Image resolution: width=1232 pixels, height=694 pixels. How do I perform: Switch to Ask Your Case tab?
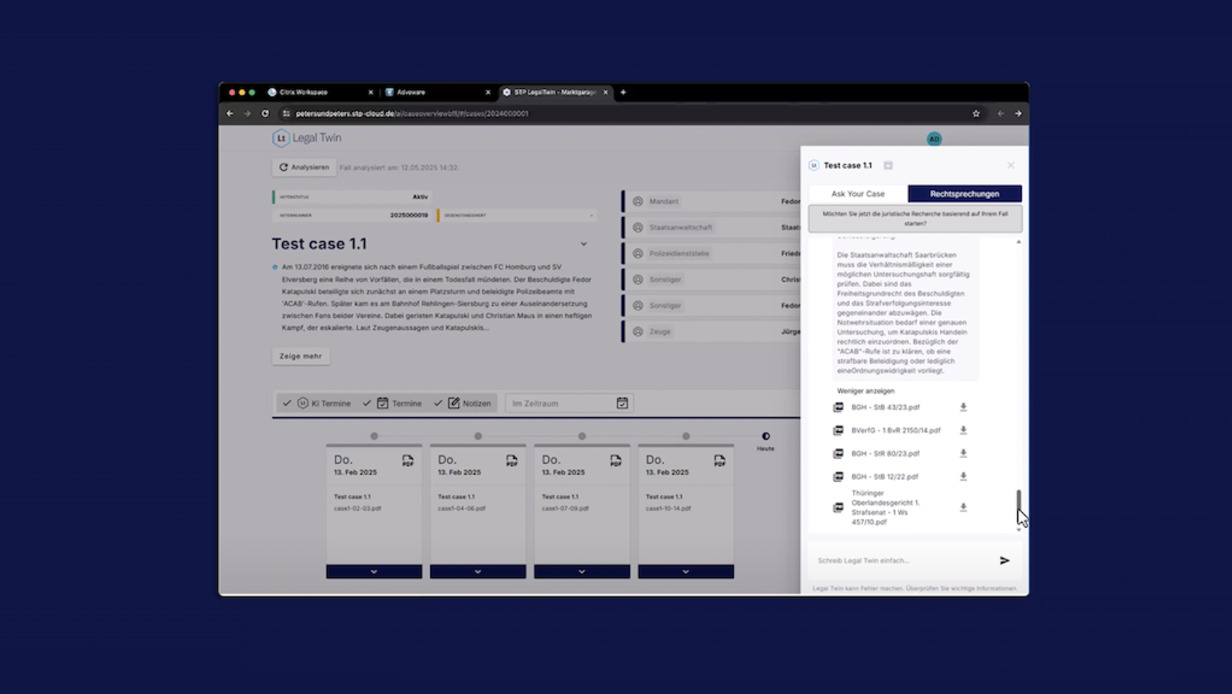pos(858,193)
